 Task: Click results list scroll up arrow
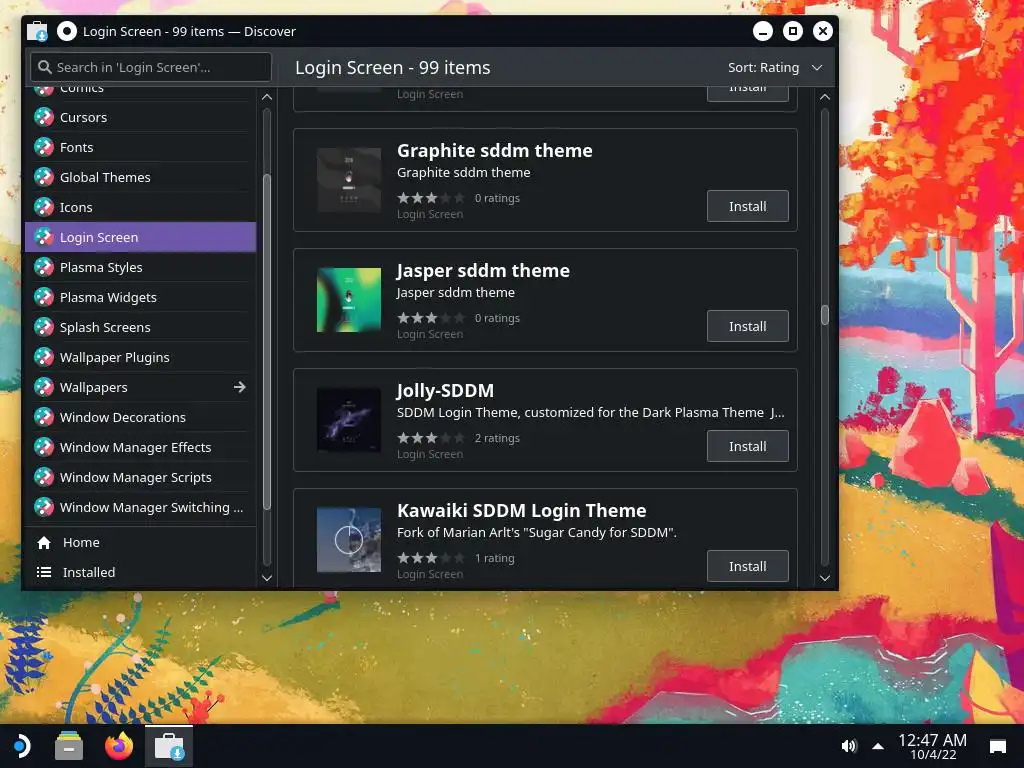click(825, 97)
